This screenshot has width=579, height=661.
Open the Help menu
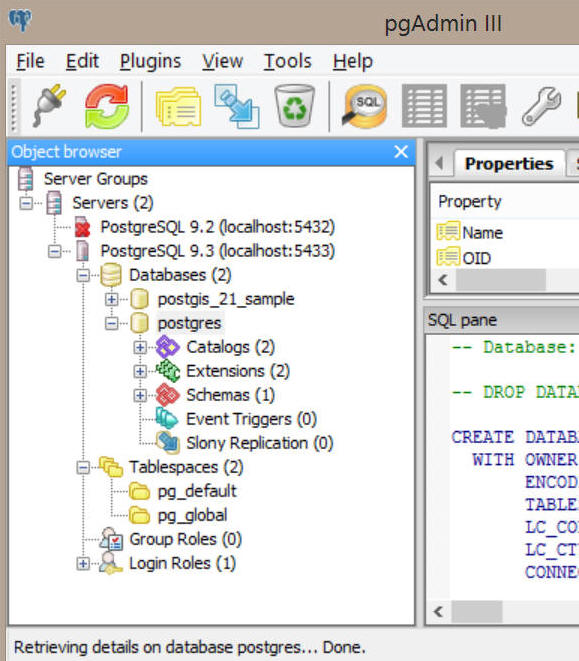click(x=353, y=61)
